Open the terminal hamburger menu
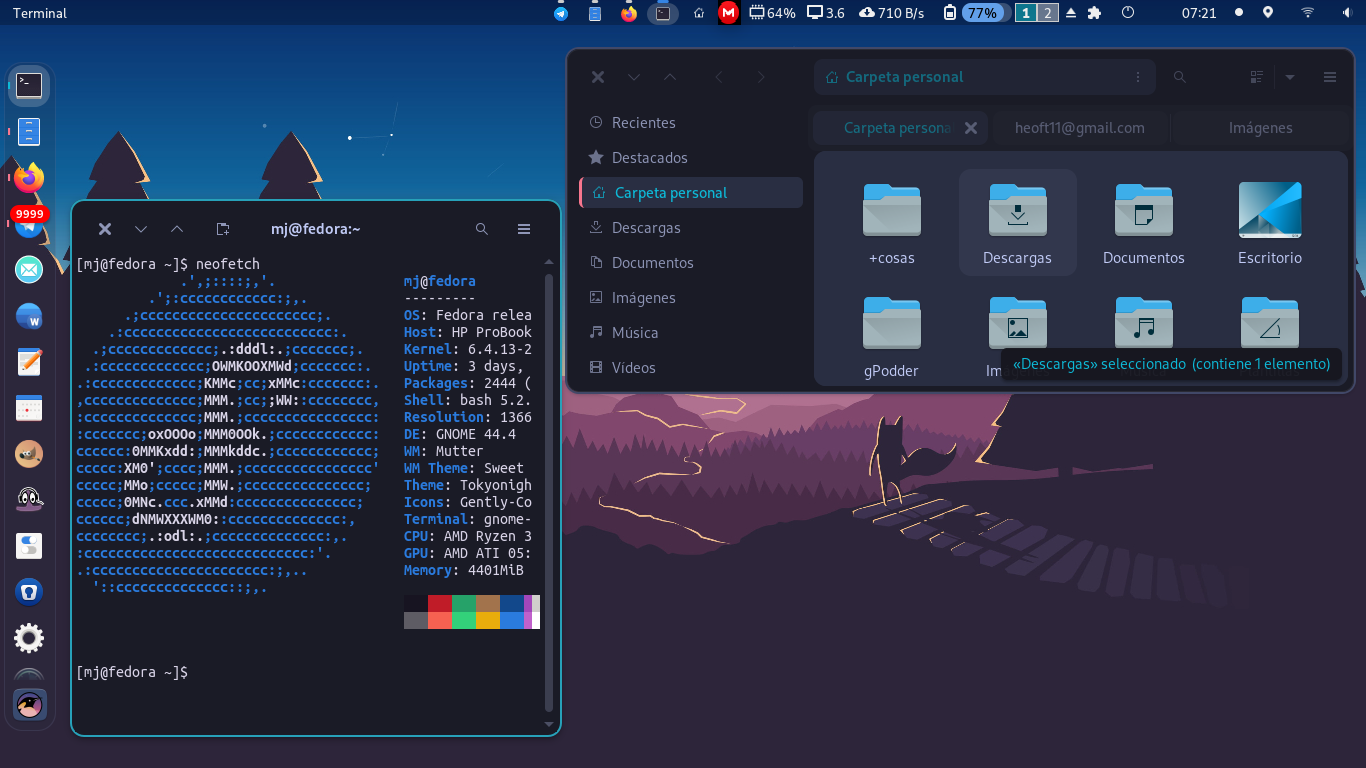 pyautogui.click(x=524, y=229)
